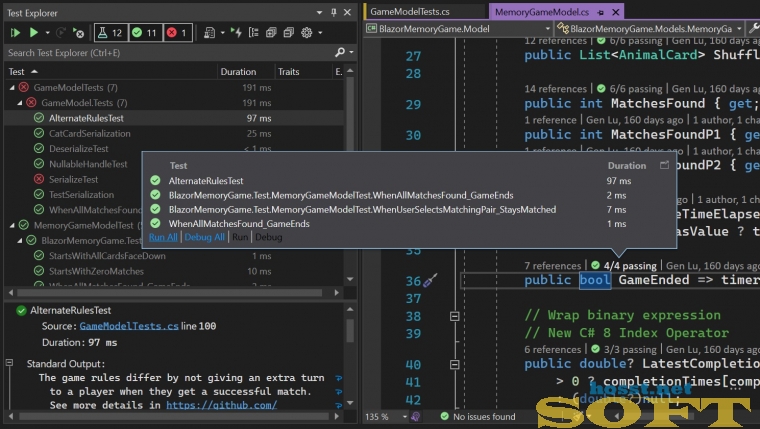Select WhenUserSelectsMatchingPair_StaysMatched in the popup
The image size is (760, 429).
362,209
